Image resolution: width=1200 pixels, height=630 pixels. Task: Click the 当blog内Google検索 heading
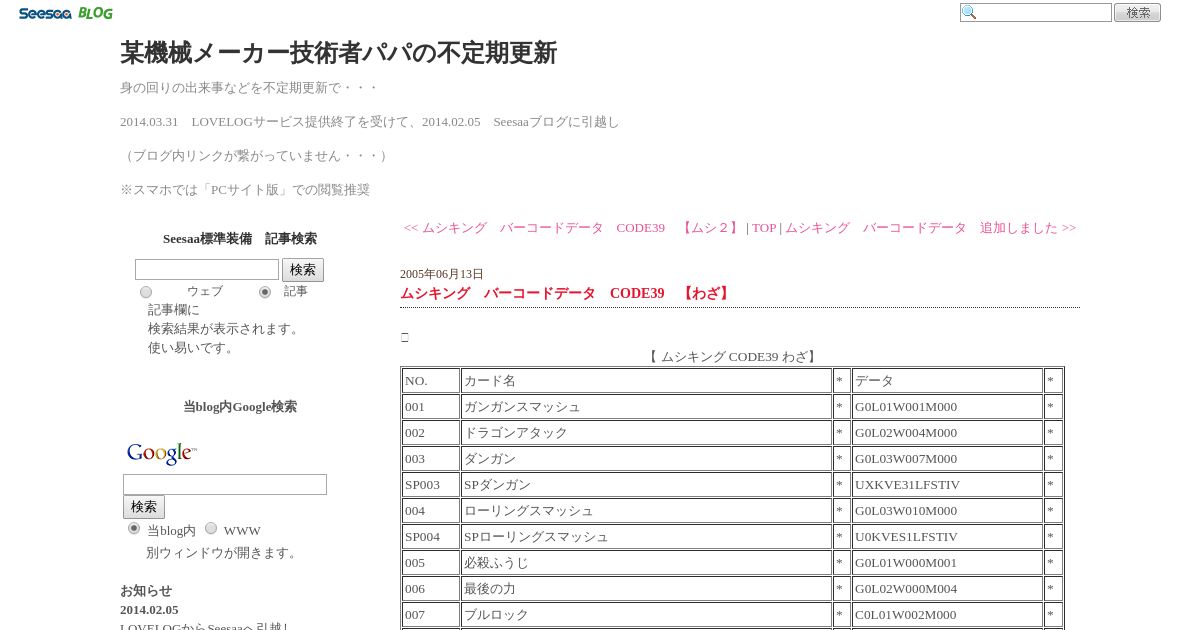240,407
